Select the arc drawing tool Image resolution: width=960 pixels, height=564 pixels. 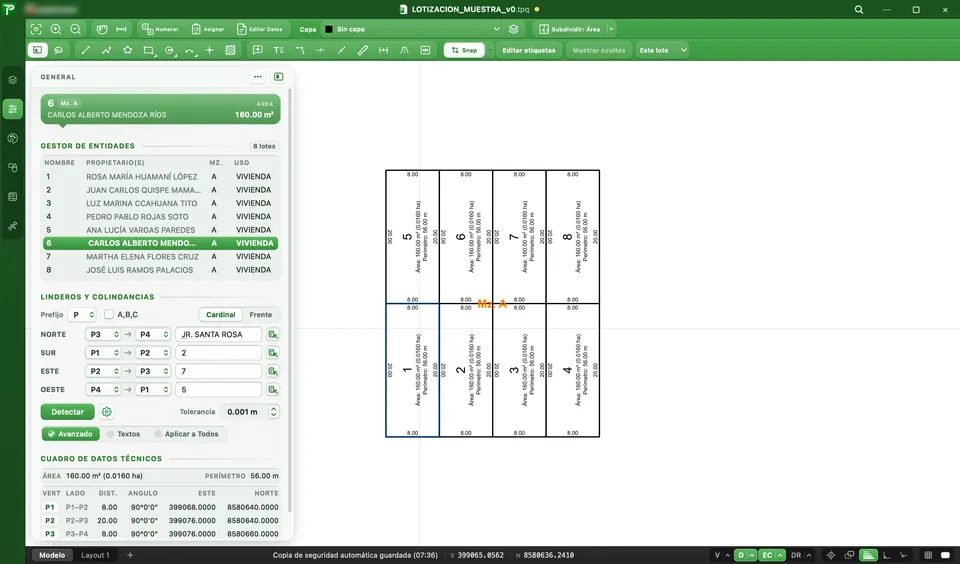(x=190, y=50)
